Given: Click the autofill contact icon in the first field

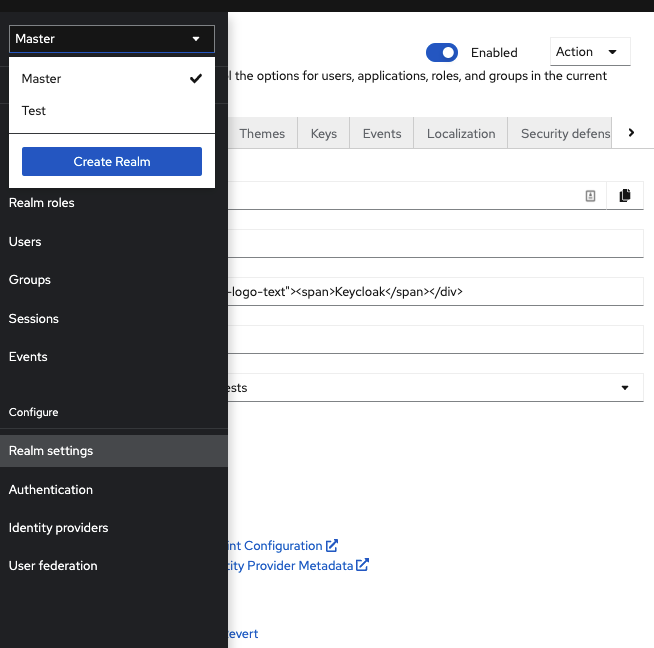Looking at the screenshot, I should pyautogui.click(x=590, y=196).
